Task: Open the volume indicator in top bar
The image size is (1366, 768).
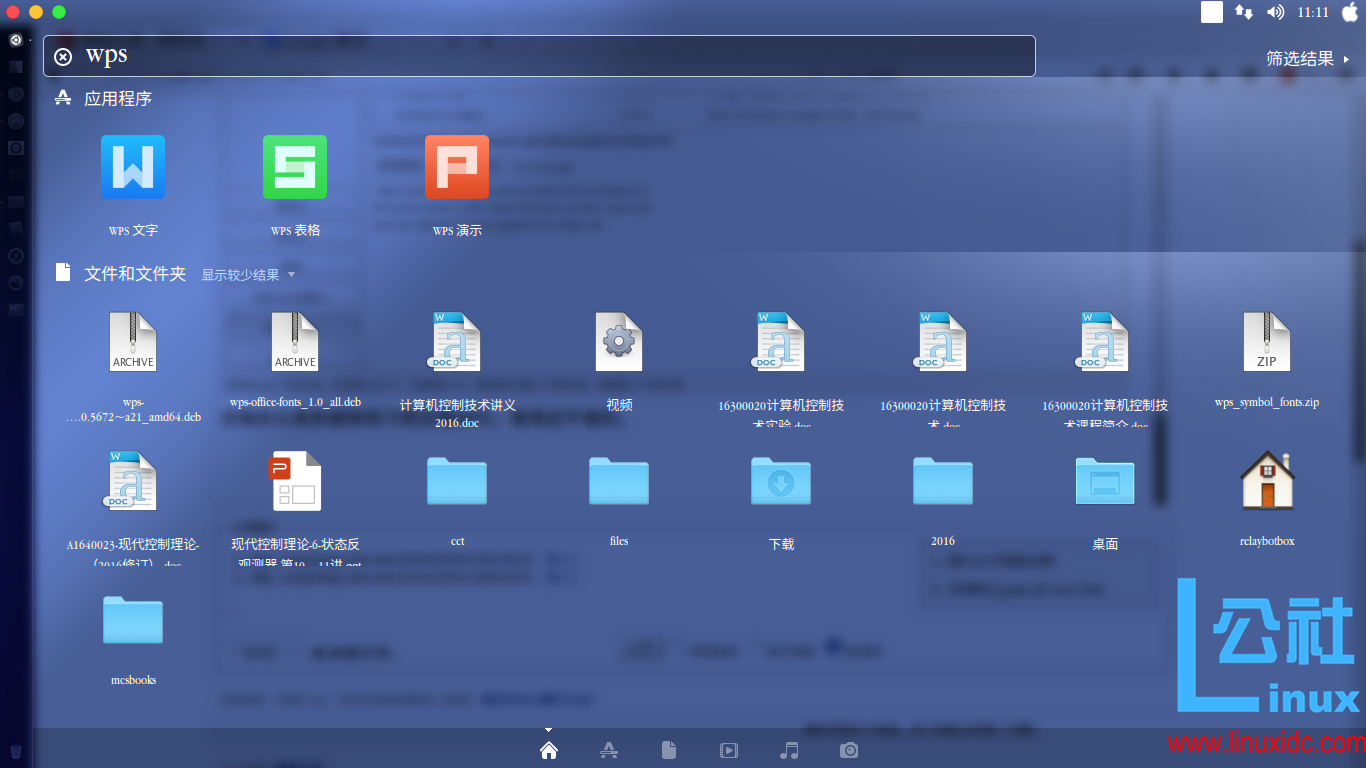Action: point(1275,12)
